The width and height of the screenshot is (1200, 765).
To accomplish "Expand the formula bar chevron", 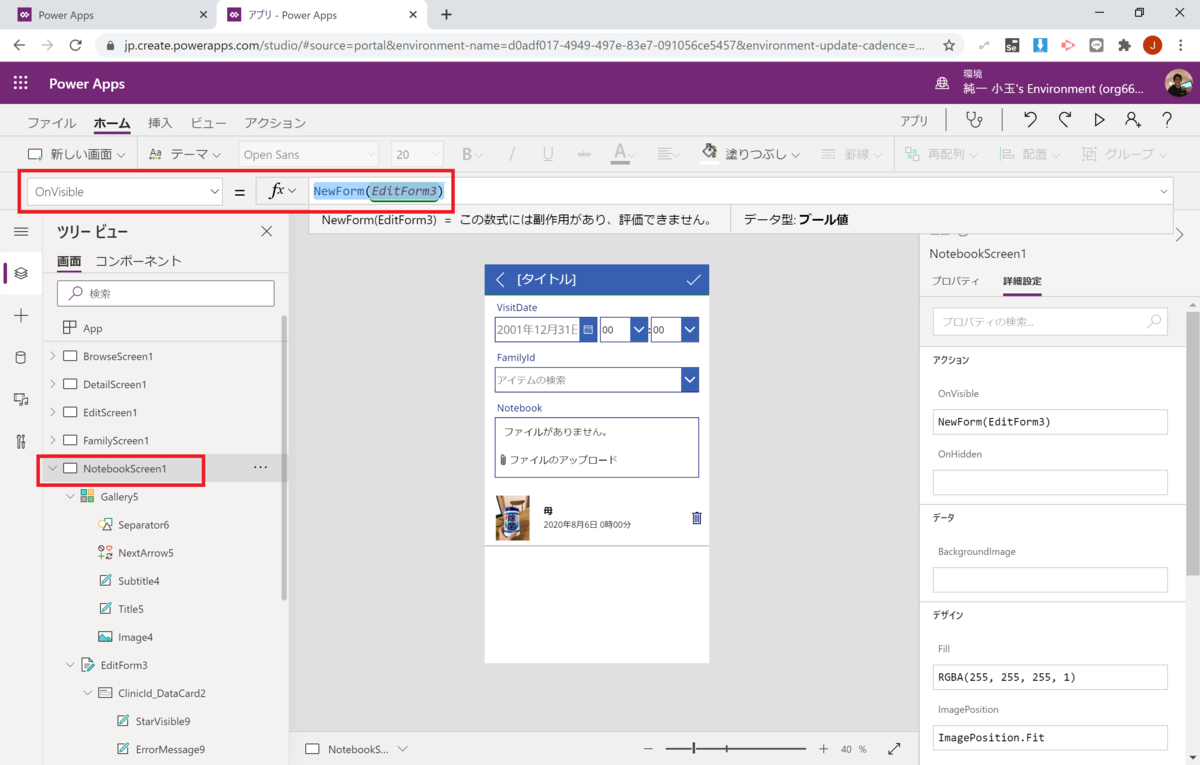I will click(1164, 191).
